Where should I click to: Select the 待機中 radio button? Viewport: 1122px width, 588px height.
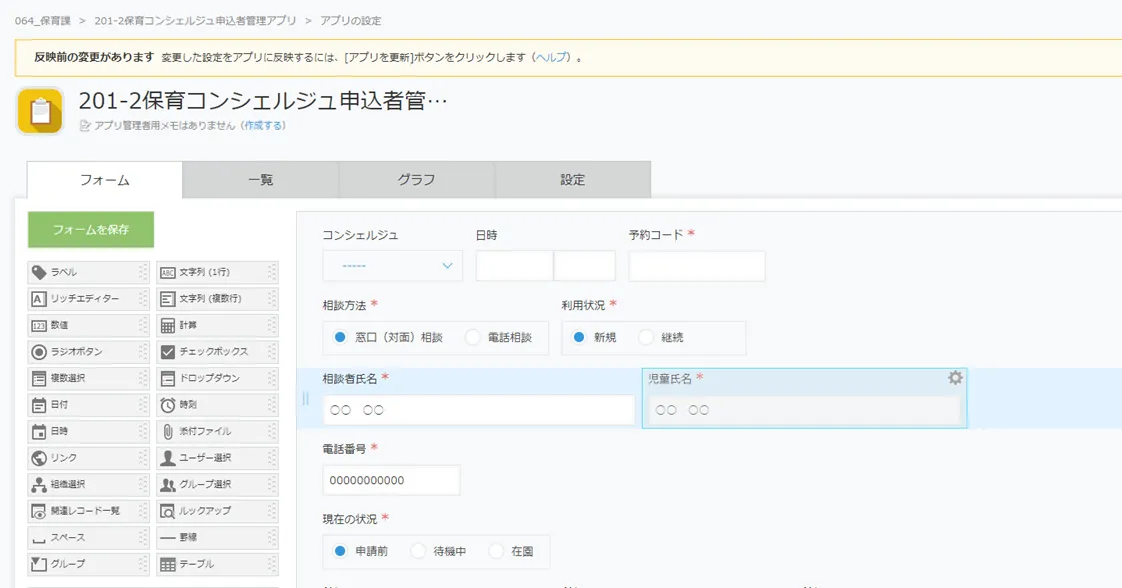pos(419,551)
